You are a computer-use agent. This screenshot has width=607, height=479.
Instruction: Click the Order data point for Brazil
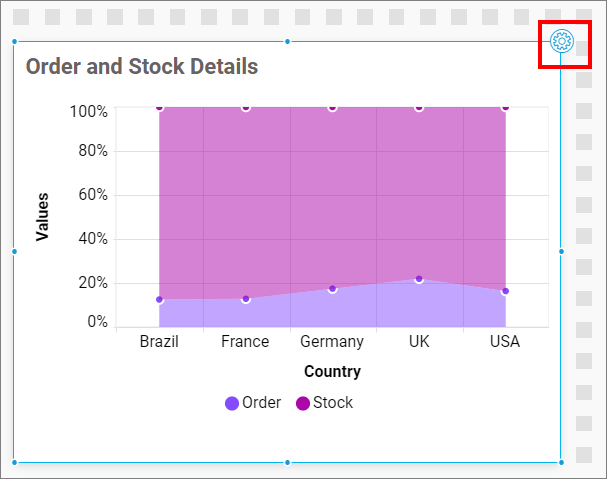point(159,299)
